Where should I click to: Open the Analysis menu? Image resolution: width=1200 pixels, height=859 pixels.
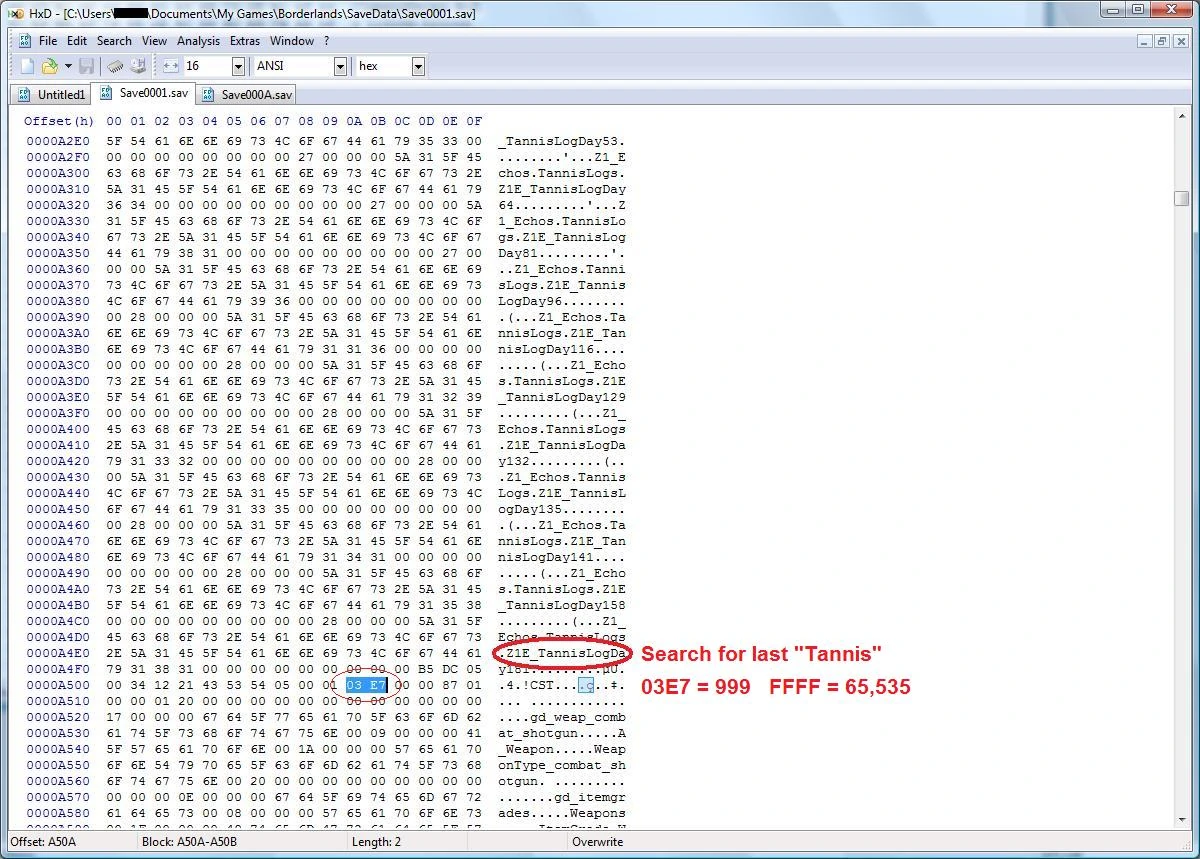click(x=198, y=41)
